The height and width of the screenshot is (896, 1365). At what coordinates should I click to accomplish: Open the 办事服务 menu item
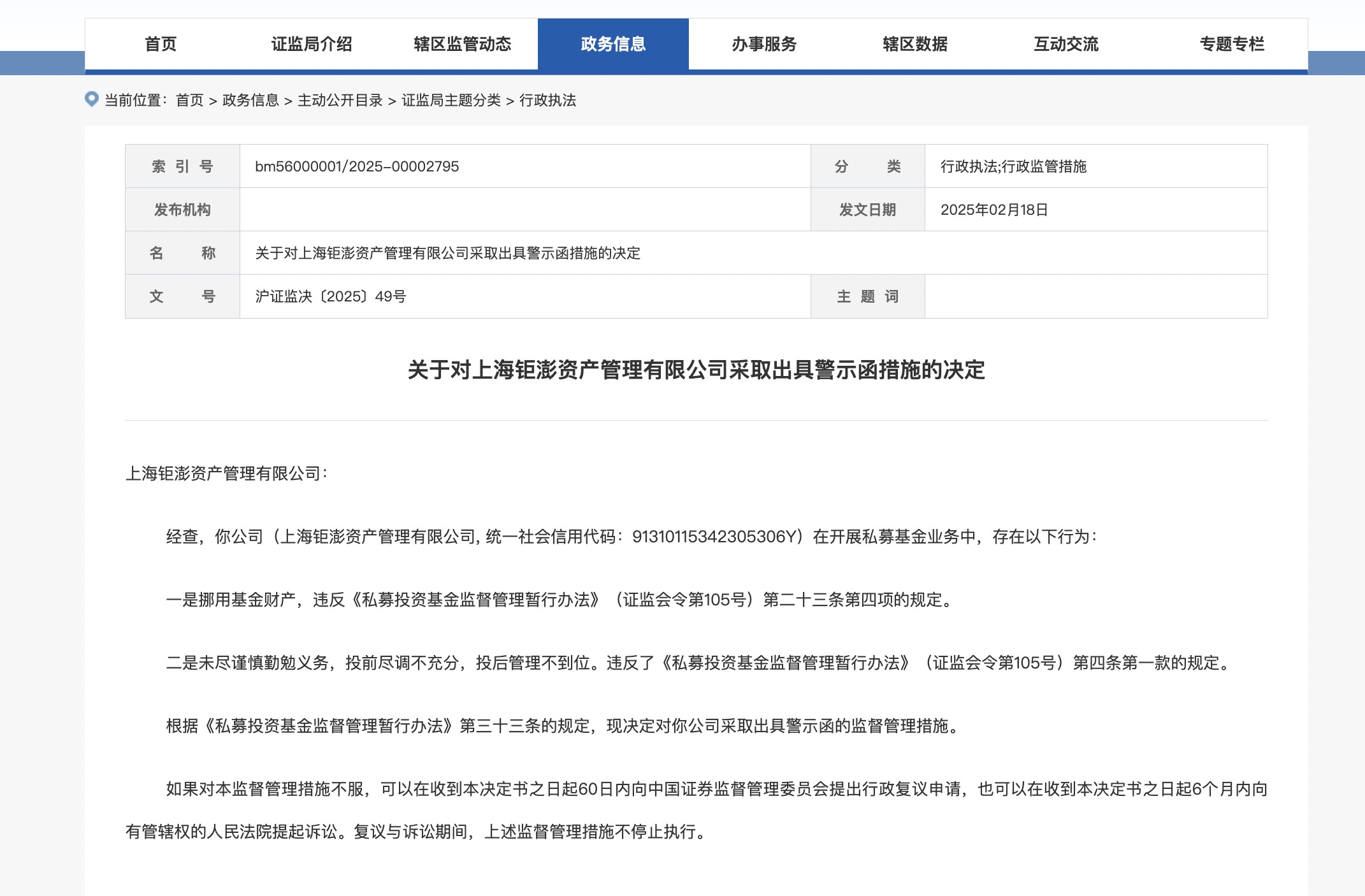764,44
